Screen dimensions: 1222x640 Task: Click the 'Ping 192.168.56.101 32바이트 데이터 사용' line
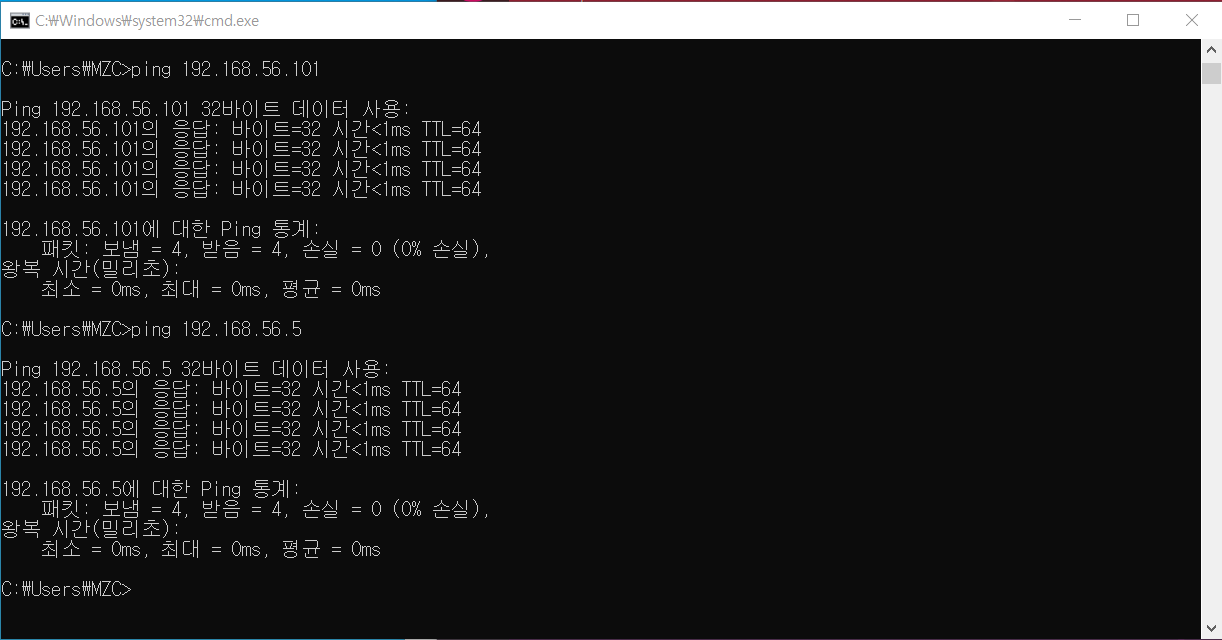click(206, 110)
